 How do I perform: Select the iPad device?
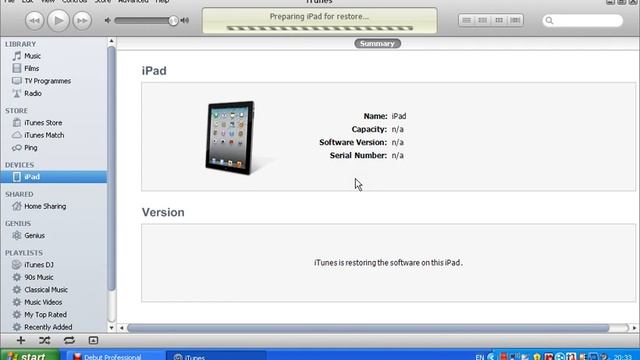pyautogui.click(x=53, y=177)
